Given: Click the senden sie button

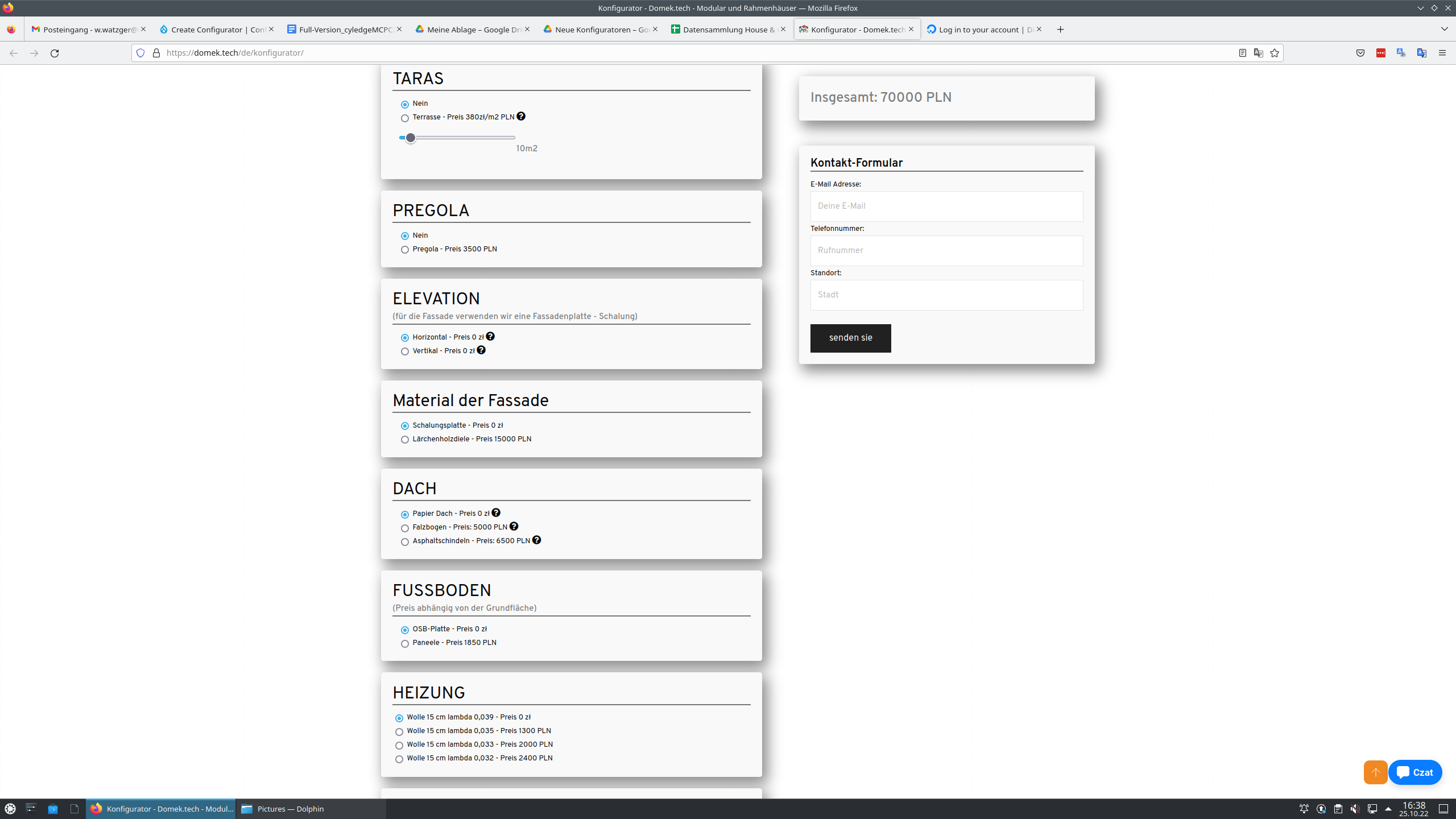Looking at the screenshot, I should [x=850, y=338].
